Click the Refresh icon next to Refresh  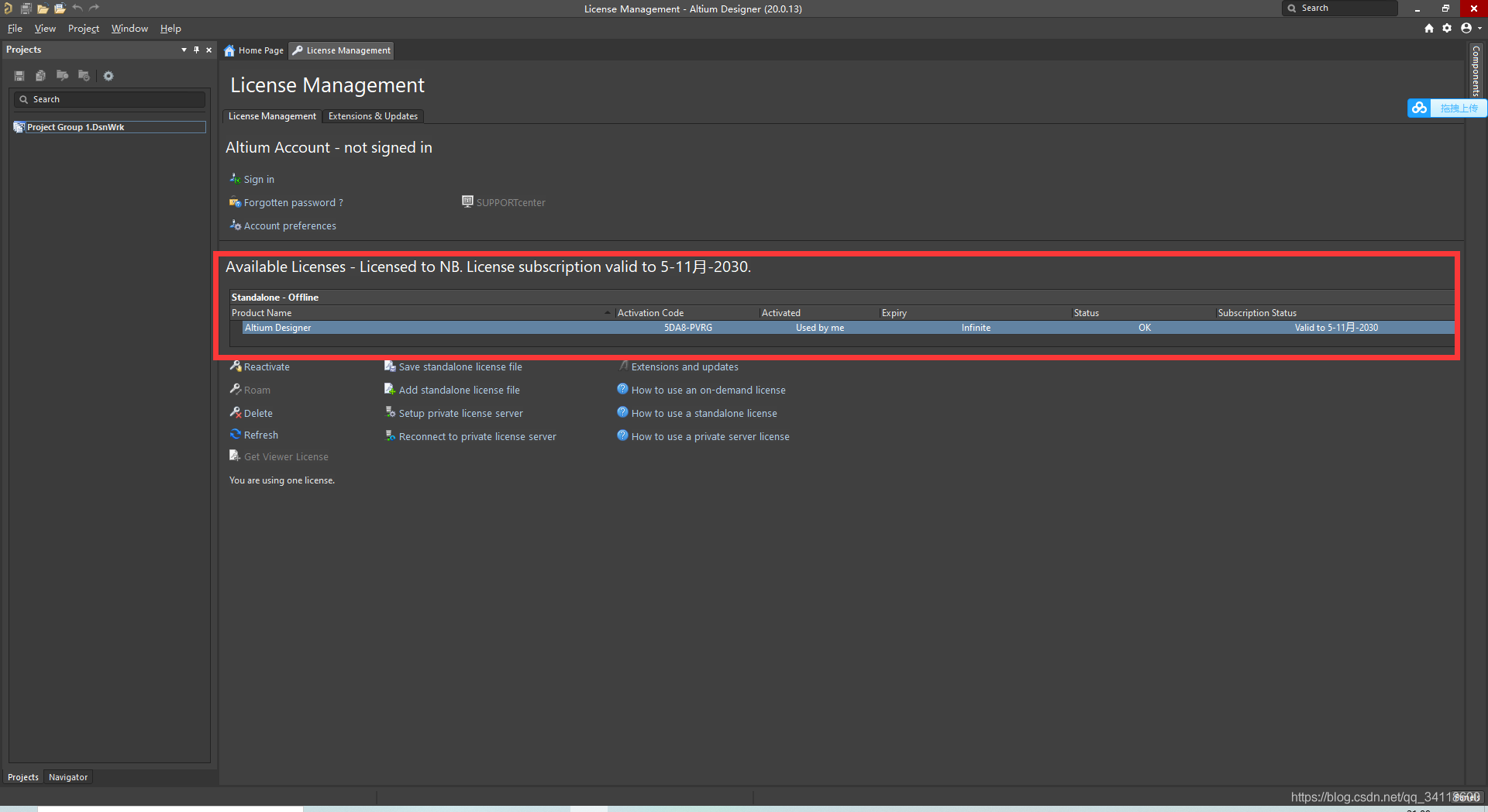(236, 435)
